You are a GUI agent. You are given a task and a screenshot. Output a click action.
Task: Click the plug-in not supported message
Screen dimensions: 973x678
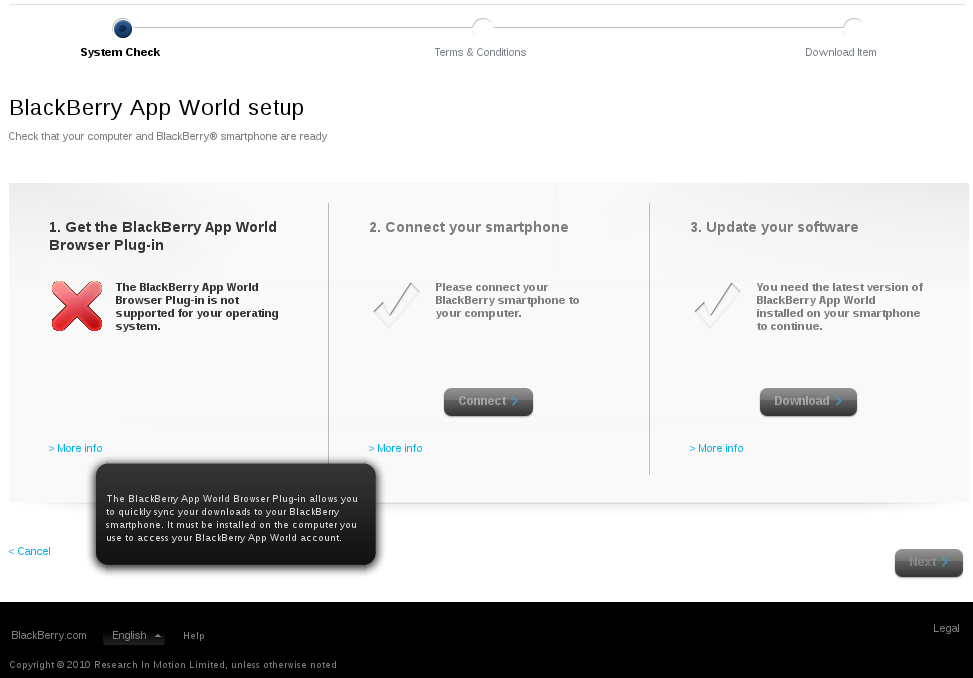click(197, 307)
